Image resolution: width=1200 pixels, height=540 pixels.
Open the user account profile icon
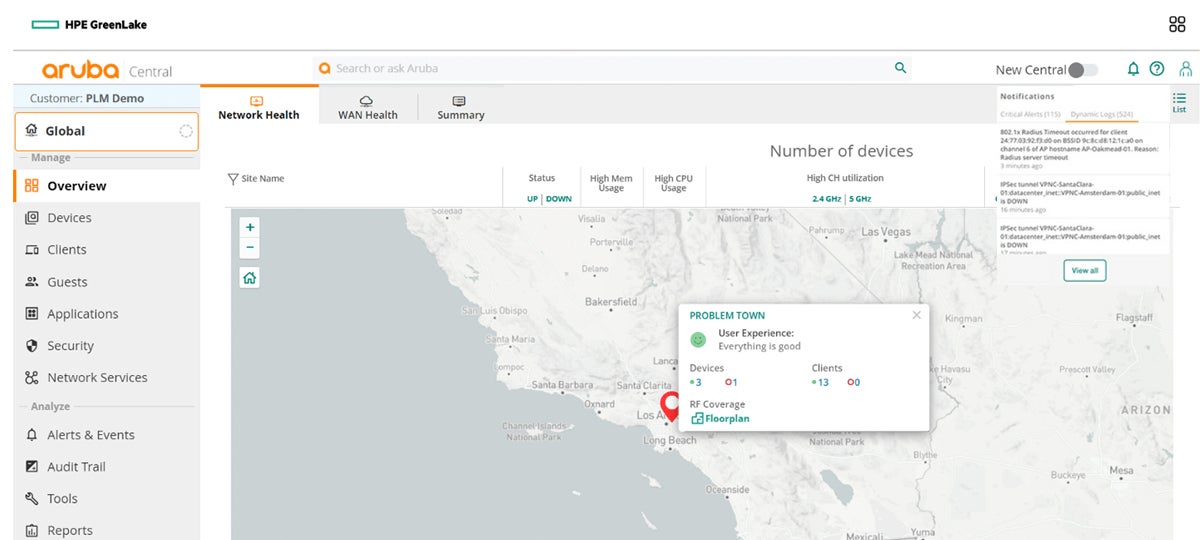click(1186, 69)
